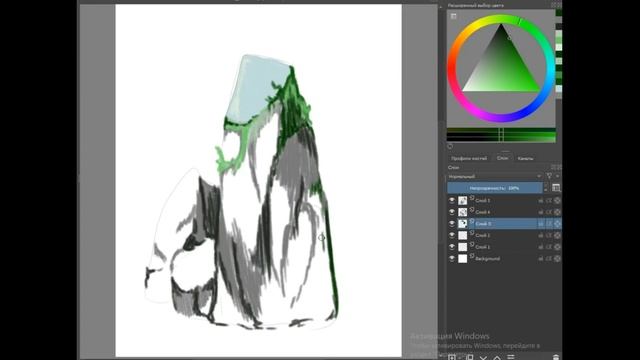
Task: Toggle visibility of the topmost layer
Action: tap(452, 200)
